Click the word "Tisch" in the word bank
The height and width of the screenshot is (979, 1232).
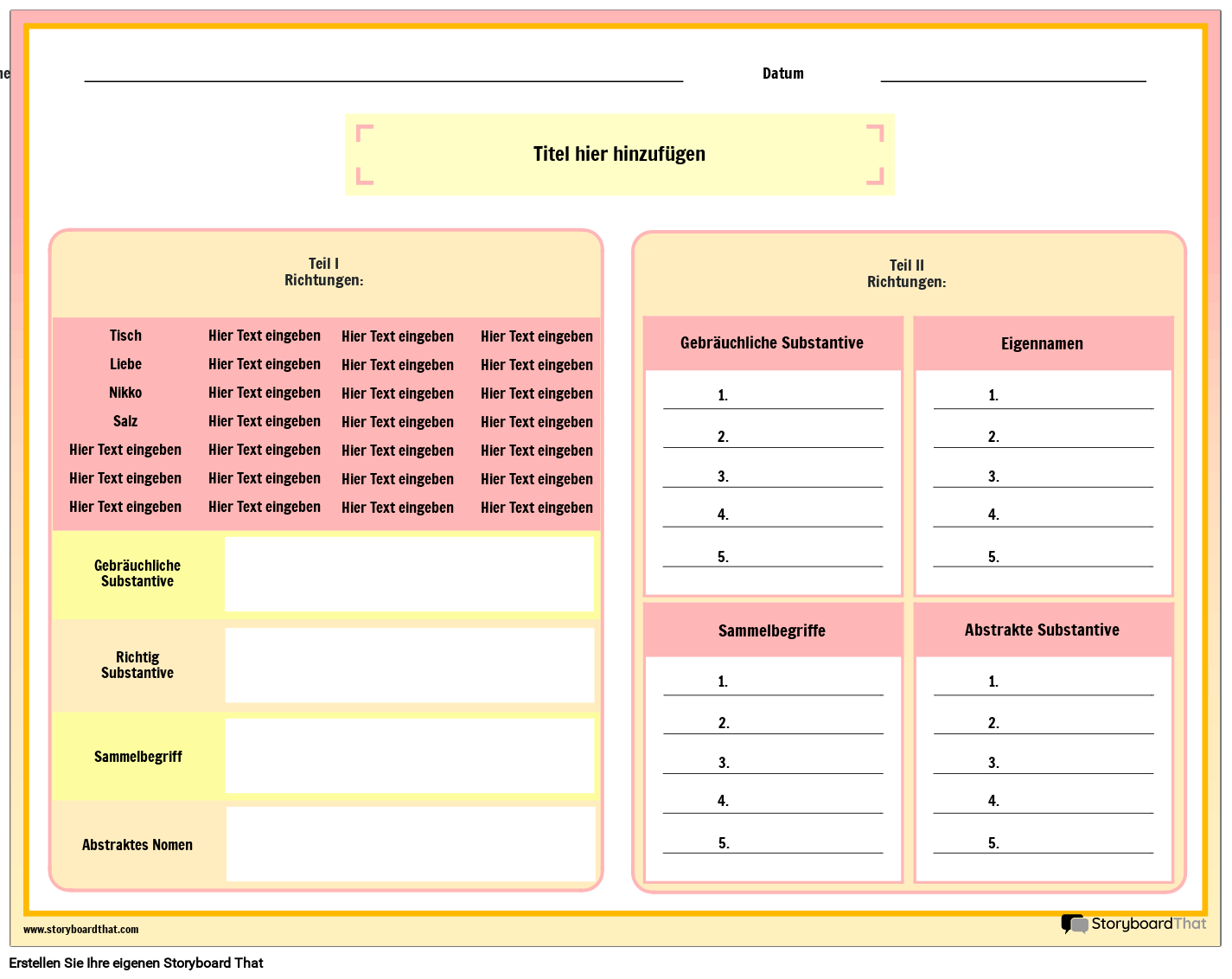tap(125, 336)
